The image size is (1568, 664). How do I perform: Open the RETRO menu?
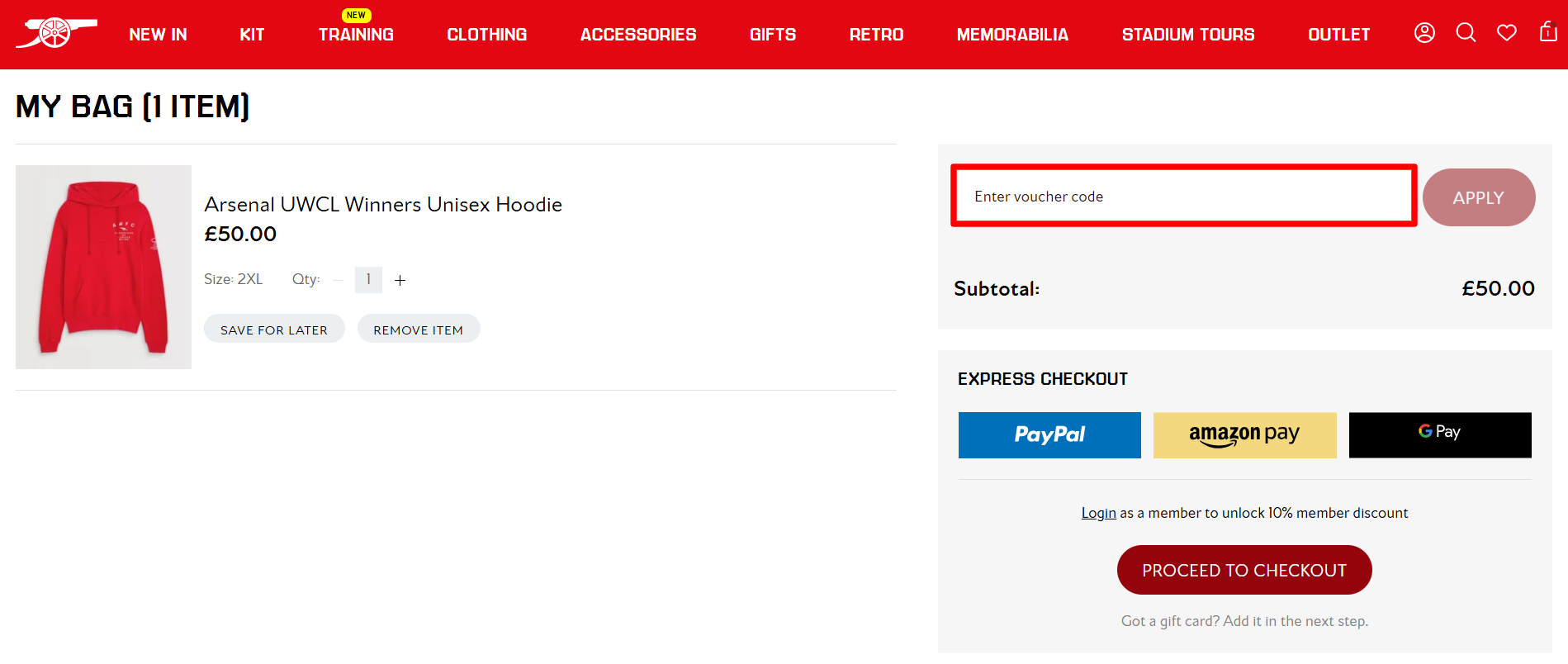point(876,35)
